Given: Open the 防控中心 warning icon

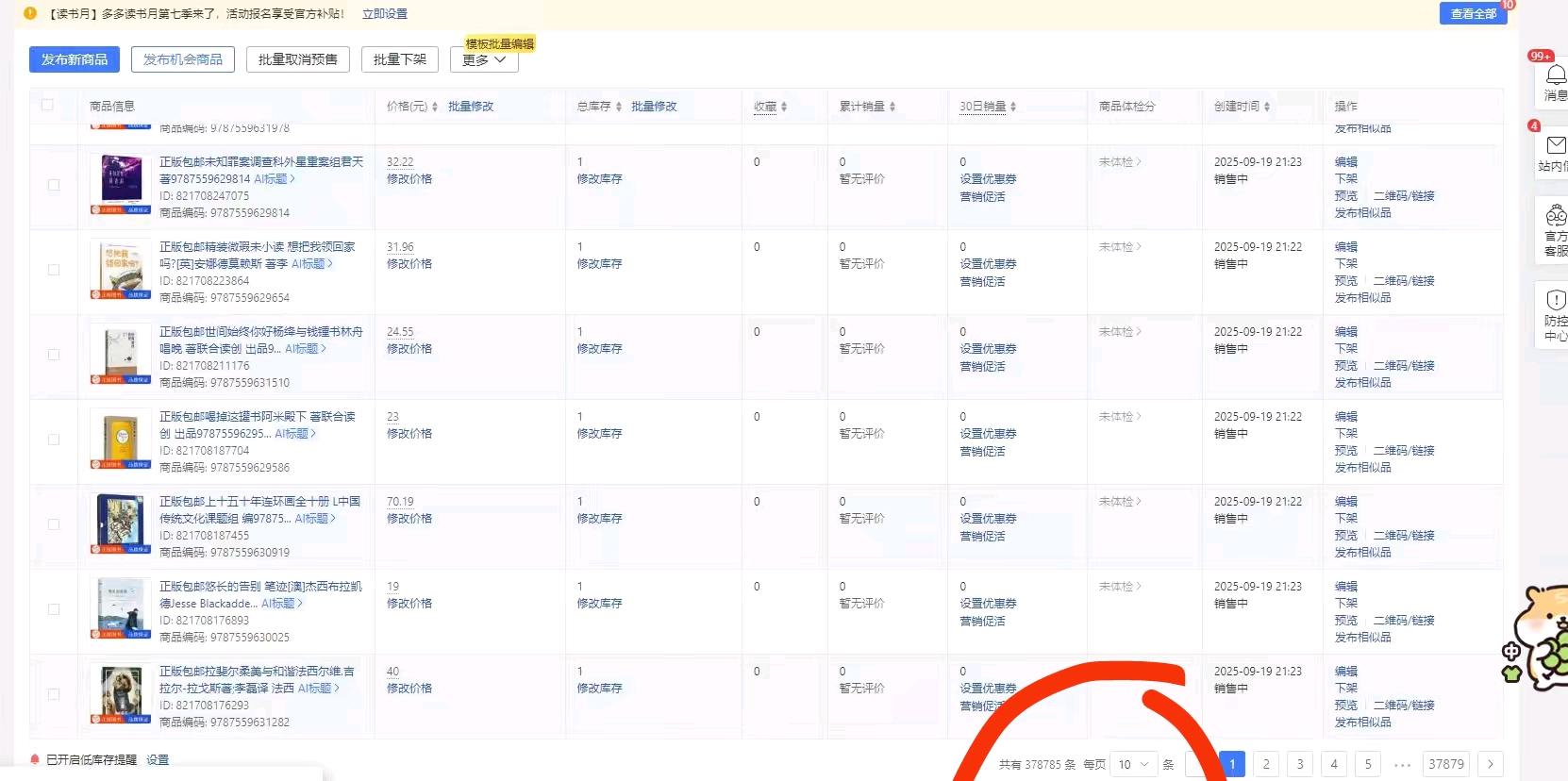Looking at the screenshot, I should [x=1556, y=299].
